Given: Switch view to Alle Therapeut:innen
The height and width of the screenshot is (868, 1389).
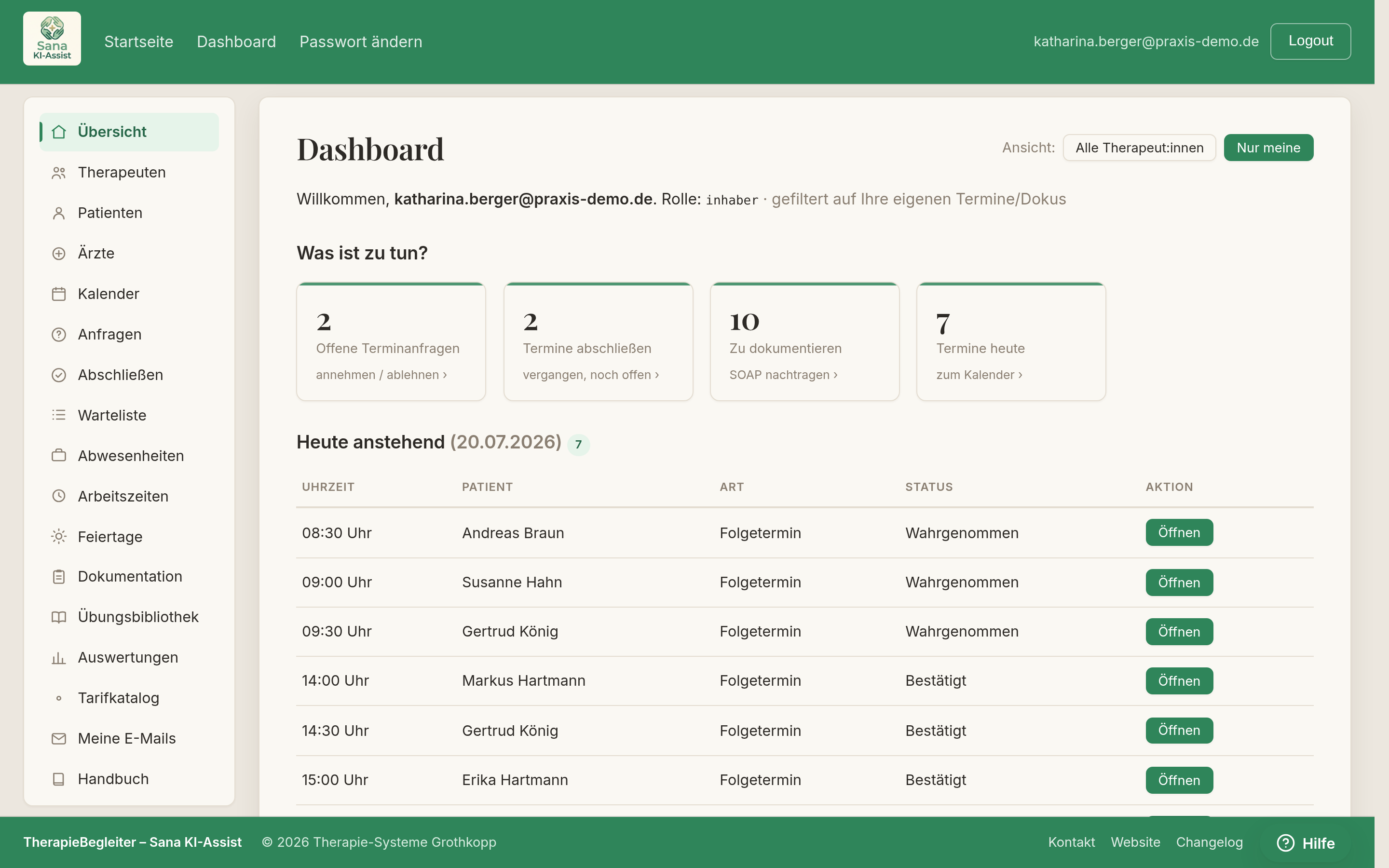Looking at the screenshot, I should (1139, 148).
